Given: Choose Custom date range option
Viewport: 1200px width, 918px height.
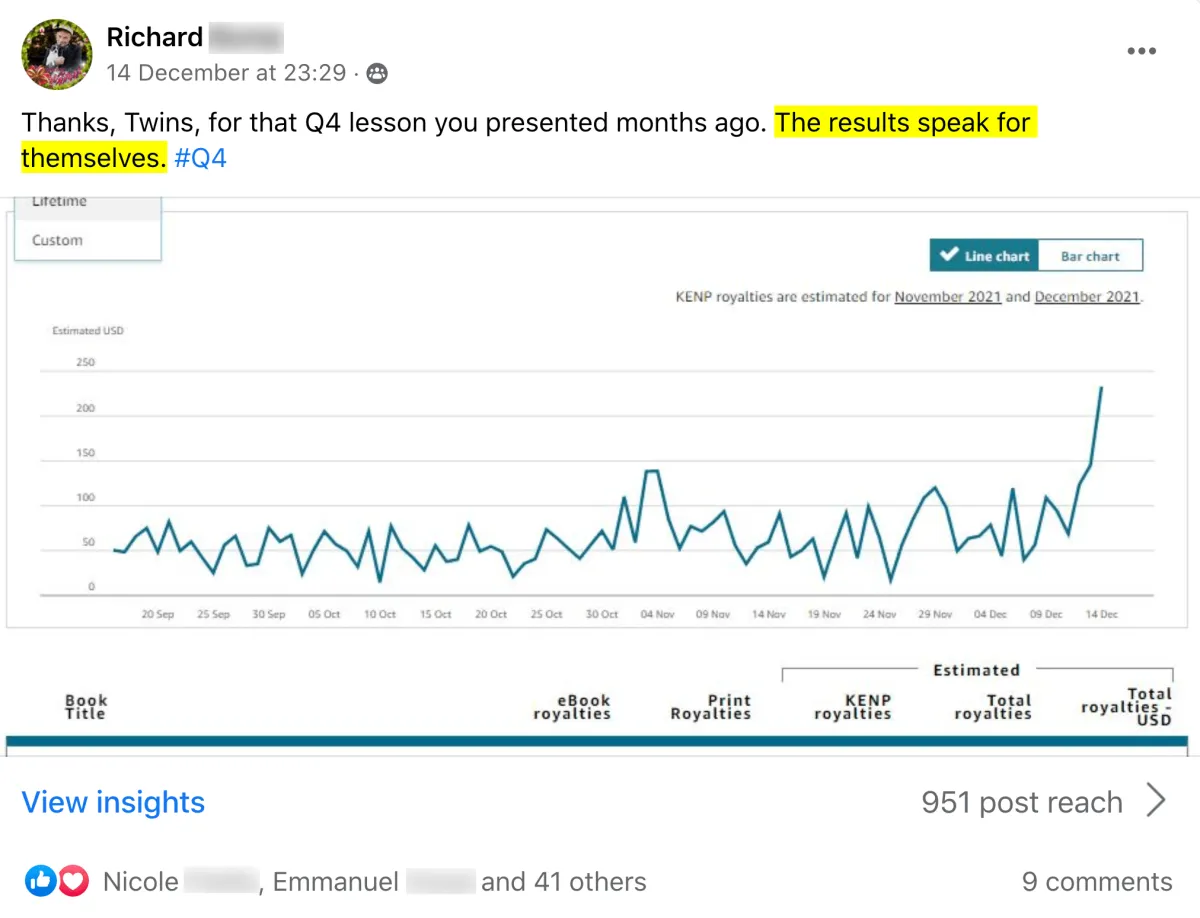Looking at the screenshot, I should tap(57, 240).
